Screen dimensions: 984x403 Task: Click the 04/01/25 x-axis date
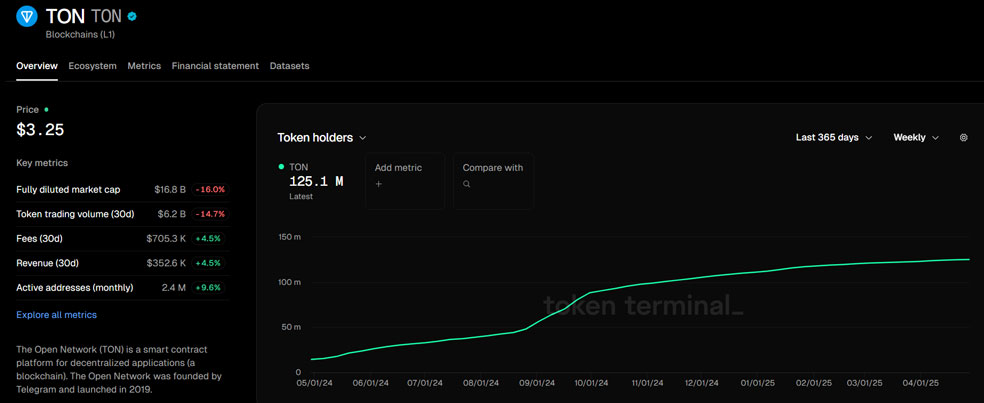pyautogui.click(x=921, y=382)
